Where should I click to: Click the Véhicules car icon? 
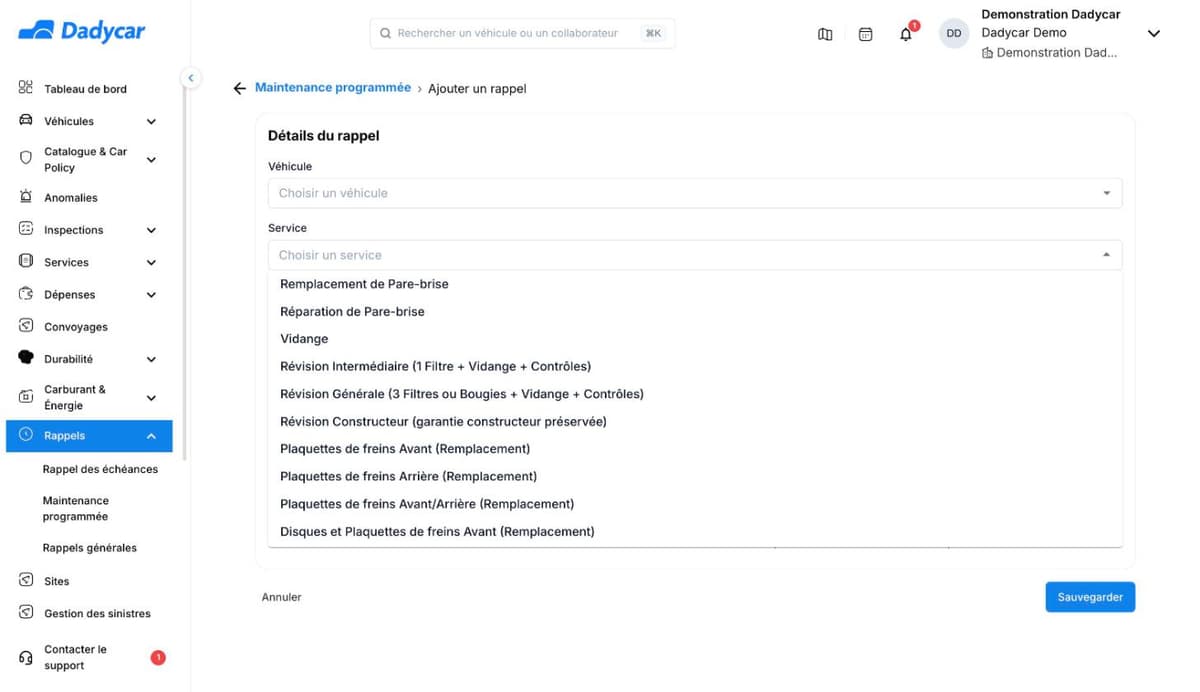tap(26, 121)
